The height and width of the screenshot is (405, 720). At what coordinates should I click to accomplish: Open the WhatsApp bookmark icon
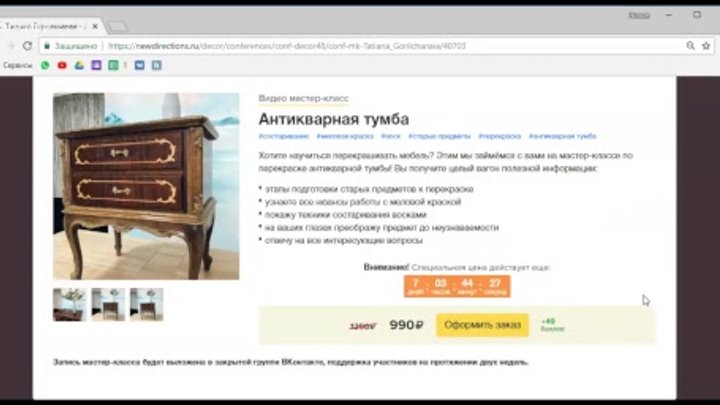(45, 65)
